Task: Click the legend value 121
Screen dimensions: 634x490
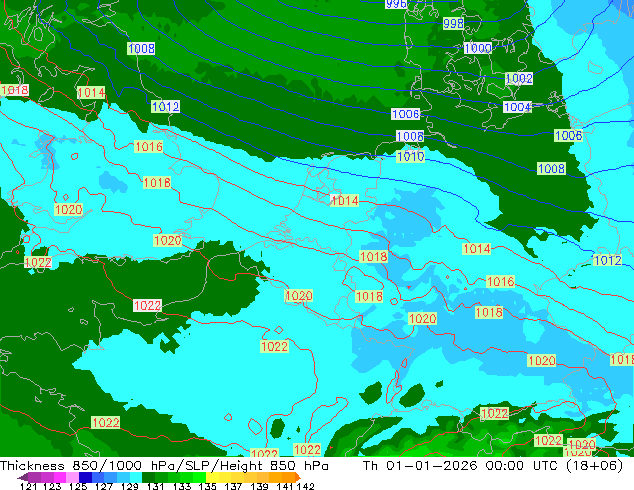Action: pos(29,486)
